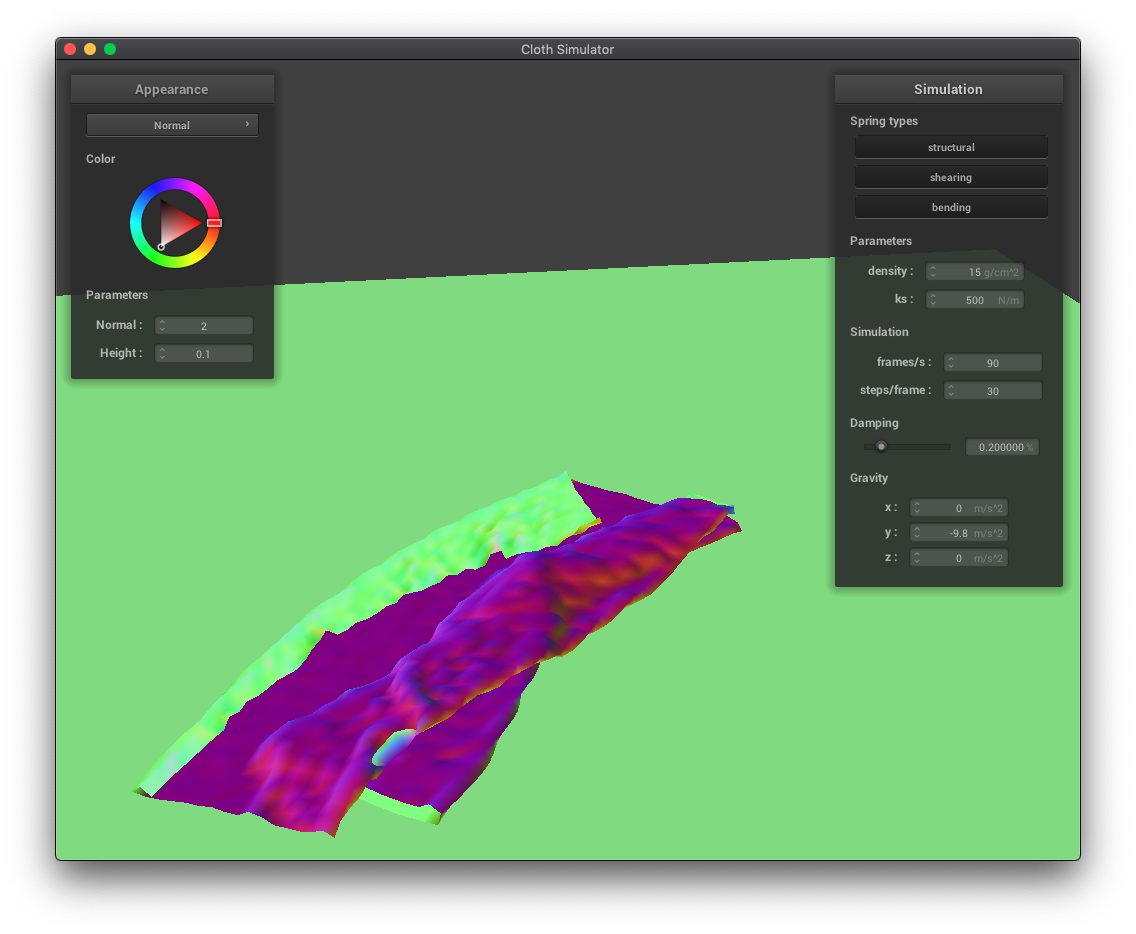Image resolution: width=1136 pixels, height=934 pixels.
Task: Click the 'Spring types' label
Action: (884, 120)
